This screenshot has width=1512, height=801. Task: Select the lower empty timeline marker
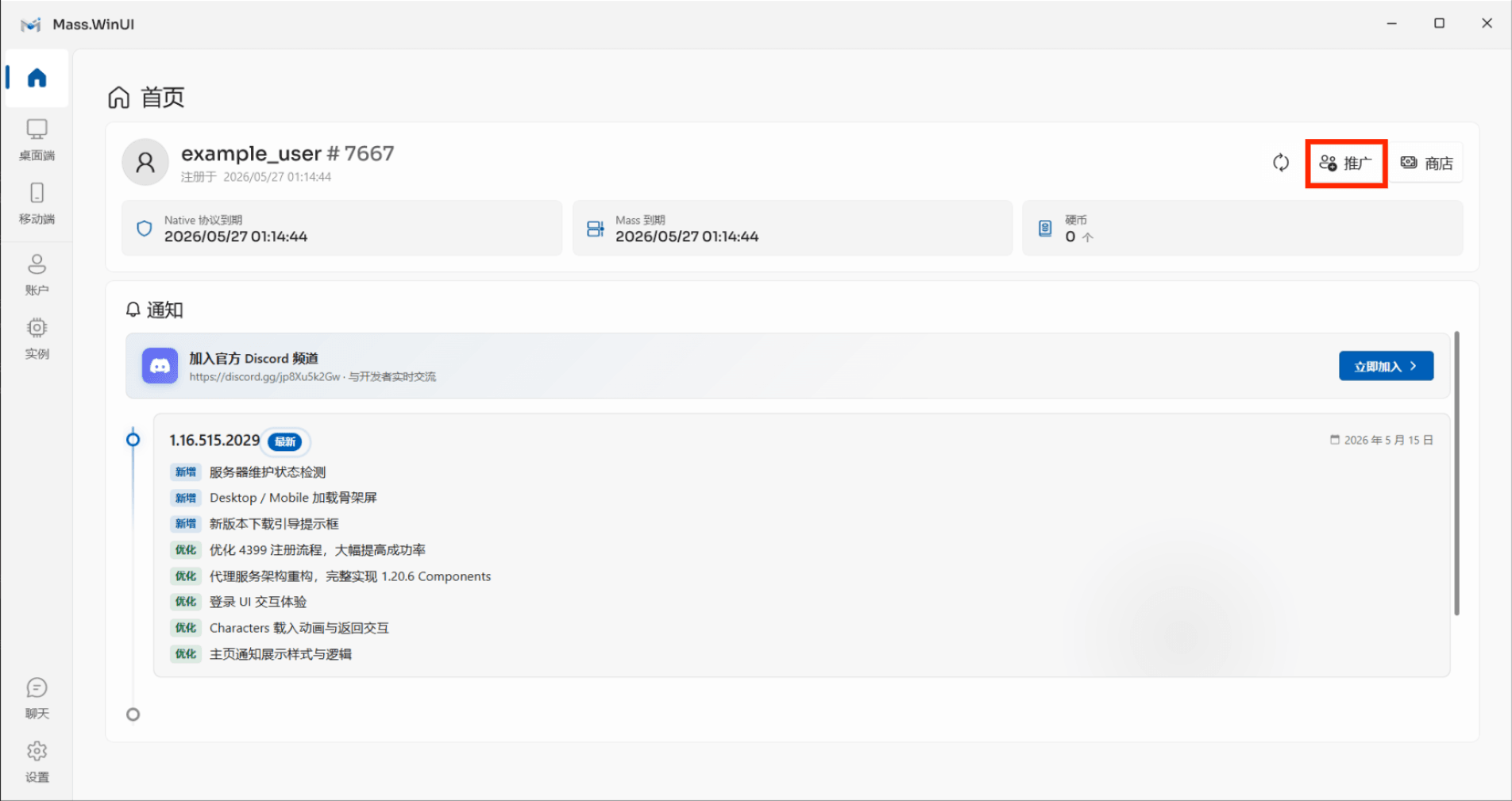coord(133,714)
